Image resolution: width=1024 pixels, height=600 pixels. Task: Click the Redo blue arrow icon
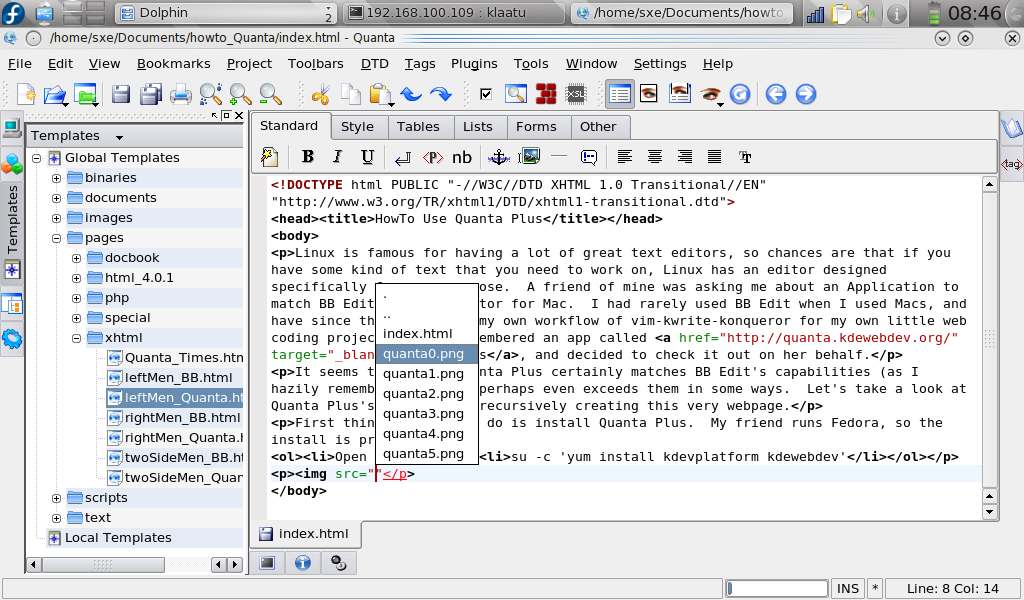[441, 95]
